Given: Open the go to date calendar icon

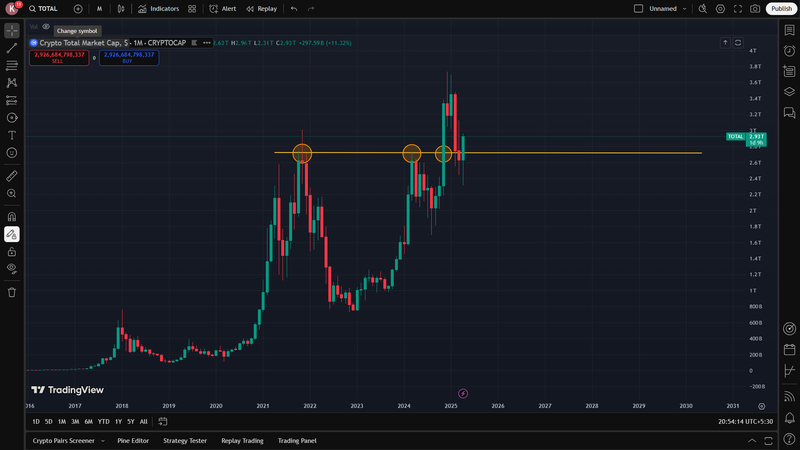Looking at the screenshot, I should coord(163,421).
